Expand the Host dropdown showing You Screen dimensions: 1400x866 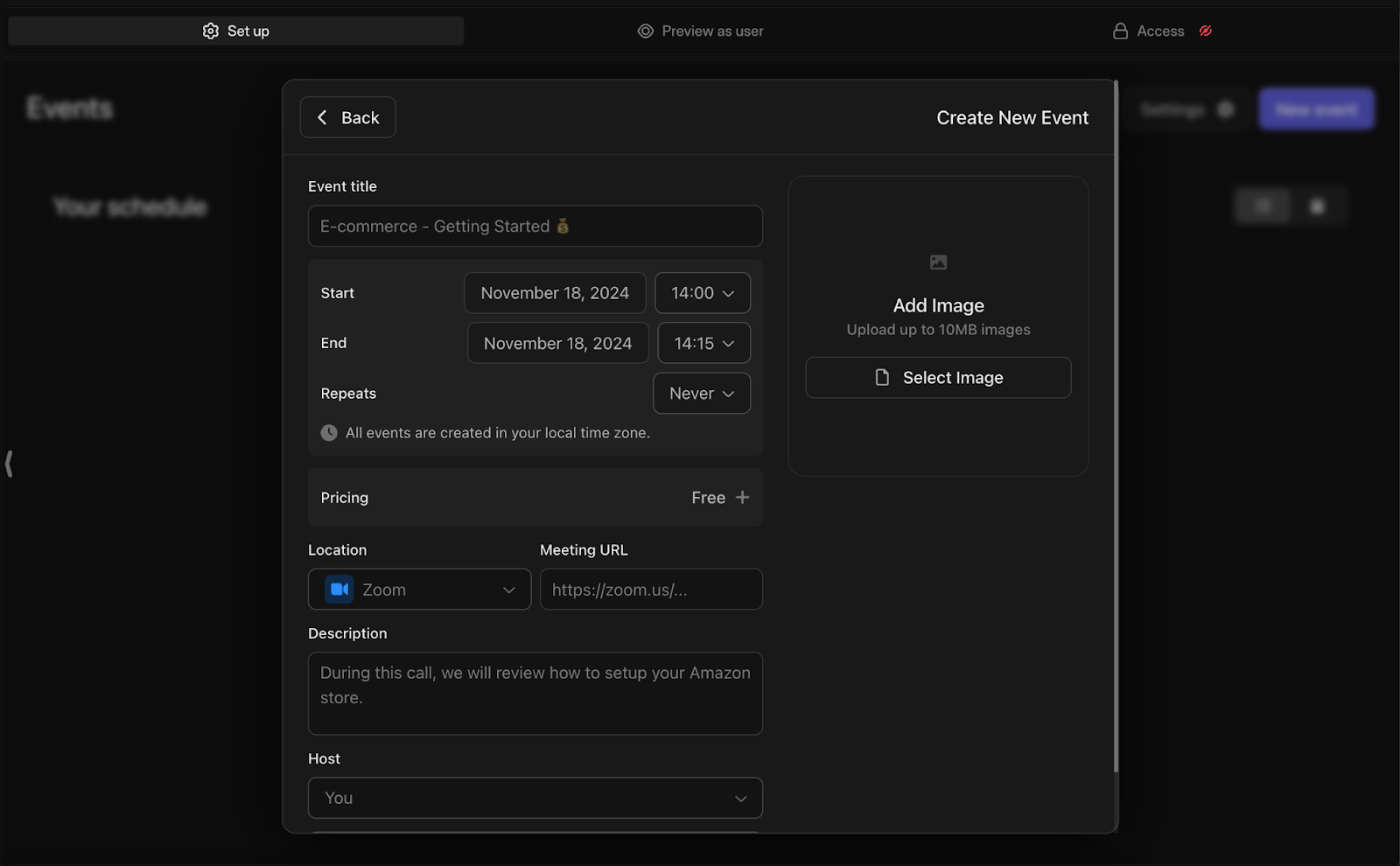535,798
